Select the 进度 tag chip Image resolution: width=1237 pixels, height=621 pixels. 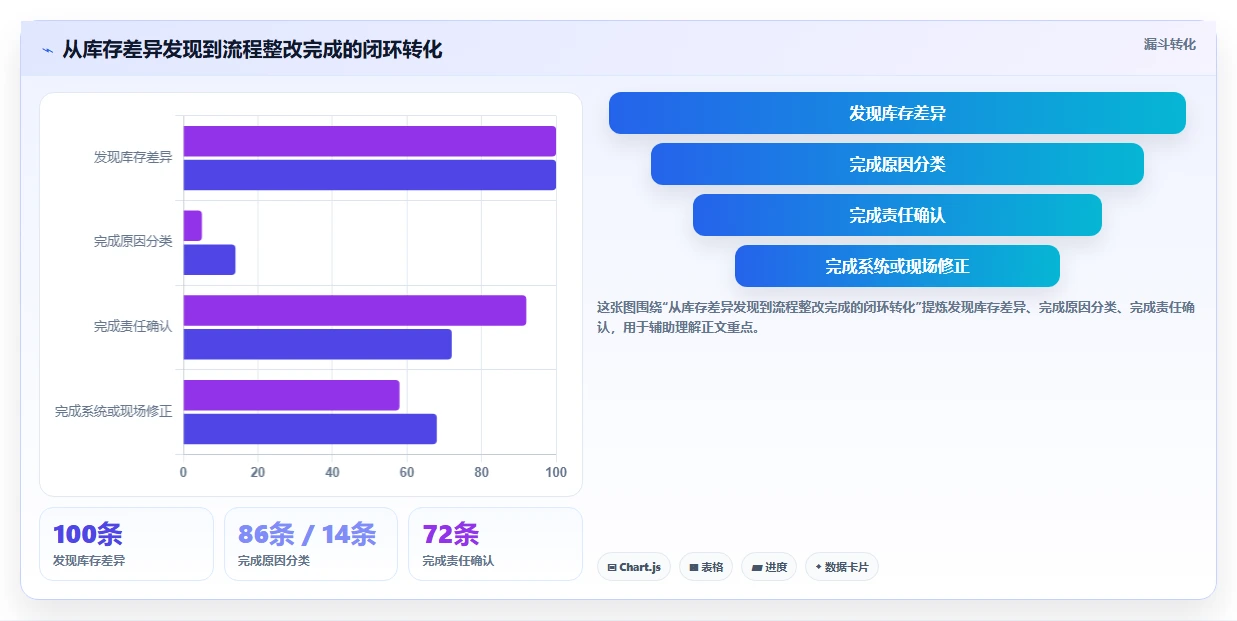[769, 567]
